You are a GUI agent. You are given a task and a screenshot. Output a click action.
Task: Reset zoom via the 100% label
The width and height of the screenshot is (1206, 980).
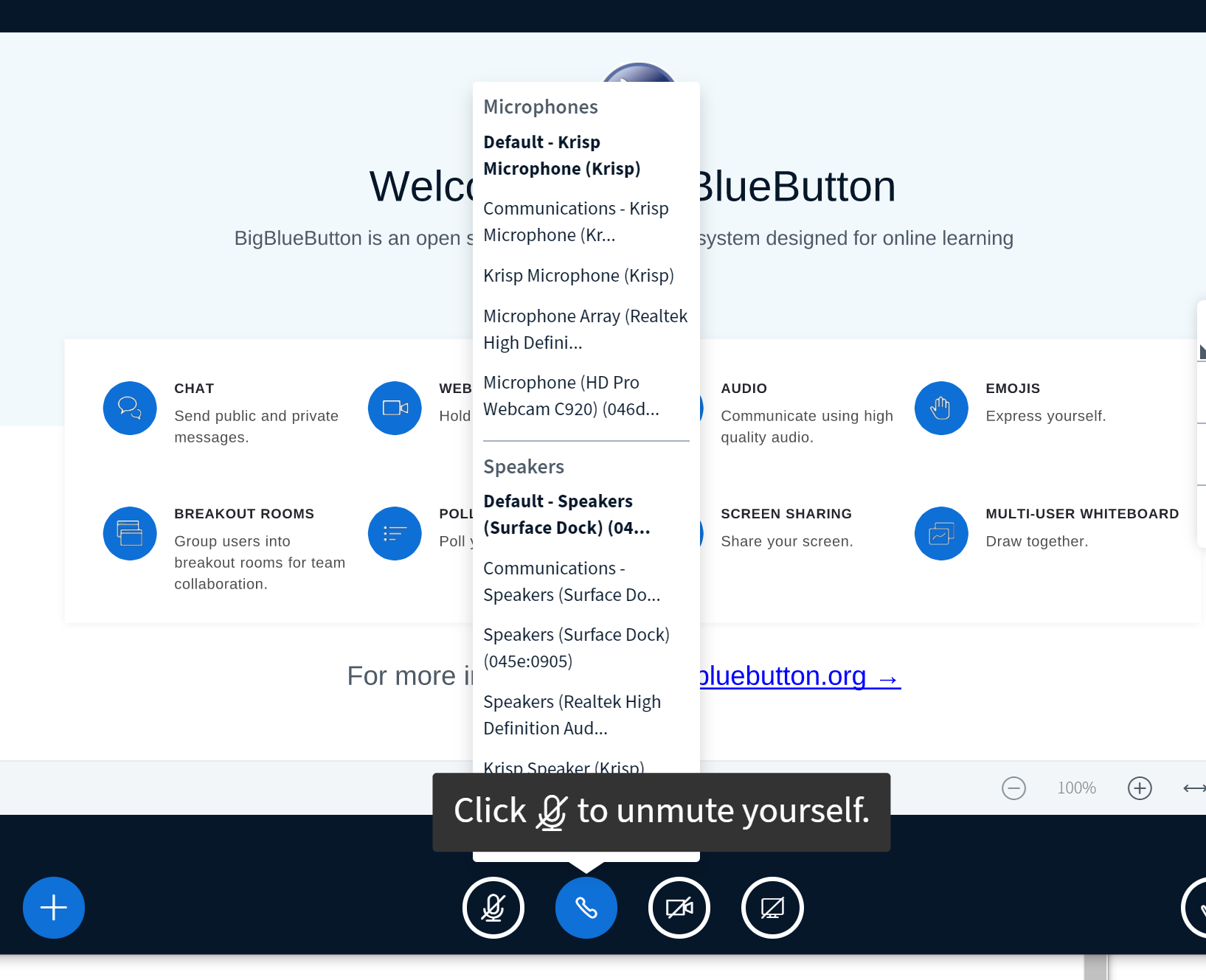pos(1076,788)
